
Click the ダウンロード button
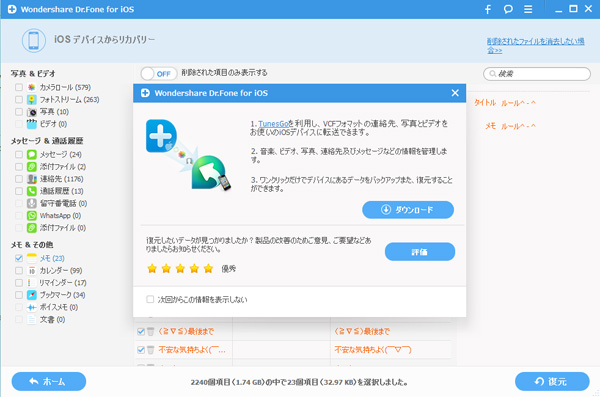point(408,210)
